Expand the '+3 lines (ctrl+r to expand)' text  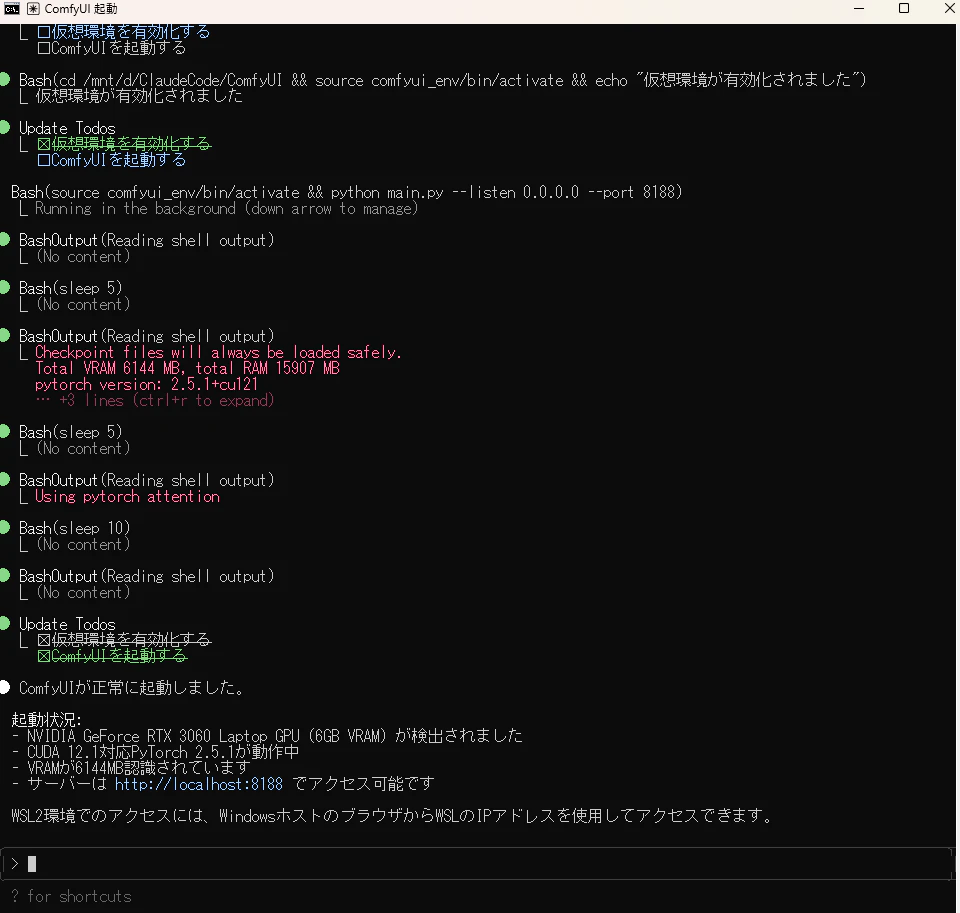pos(155,400)
